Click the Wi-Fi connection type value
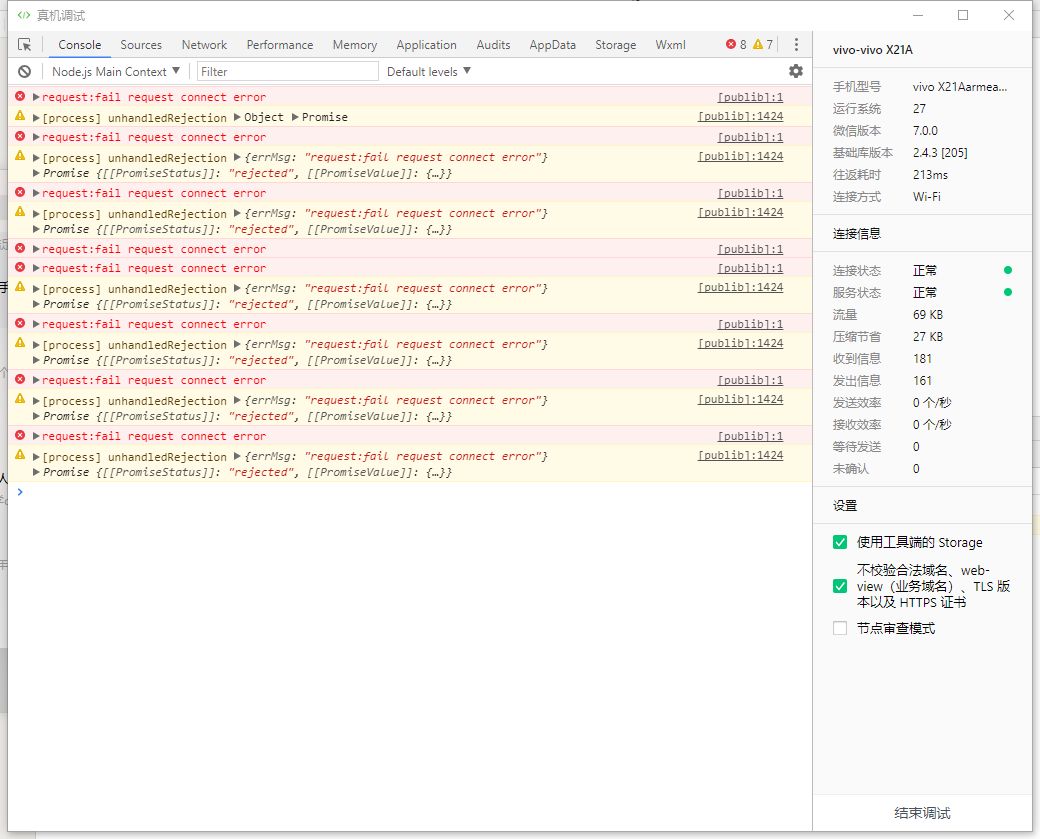Image resolution: width=1040 pixels, height=839 pixels. coord(927,196)
